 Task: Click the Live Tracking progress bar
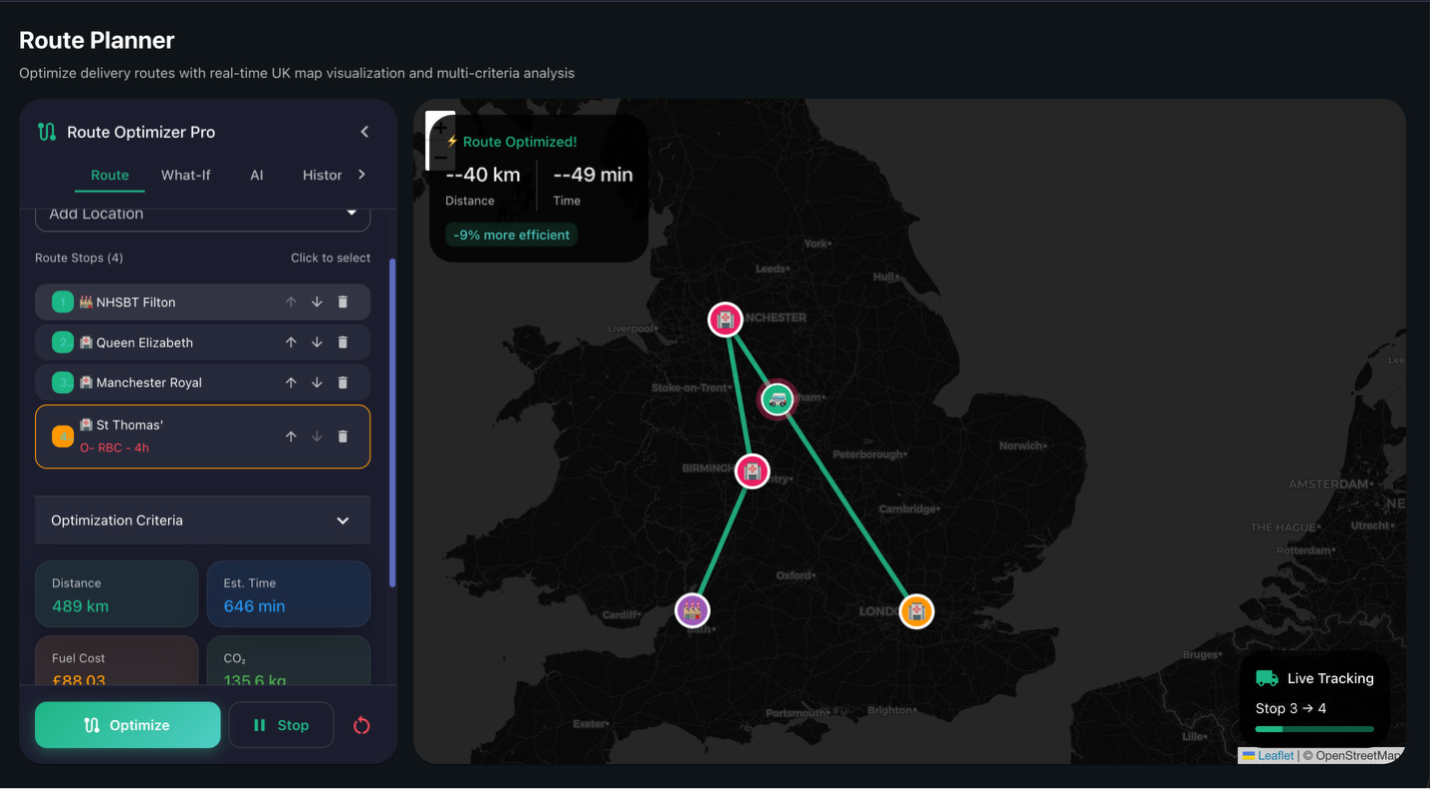coord(1314,729)
